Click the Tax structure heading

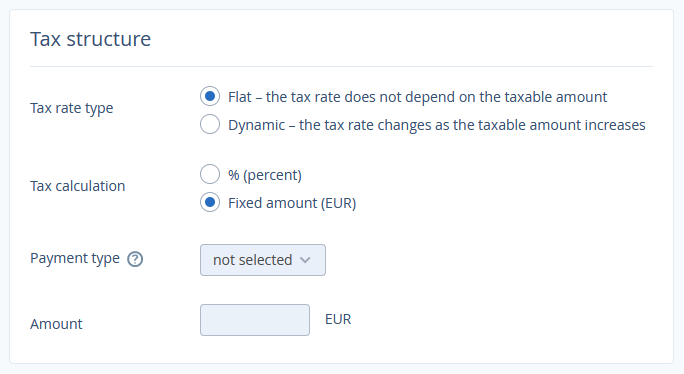(90, 39)
